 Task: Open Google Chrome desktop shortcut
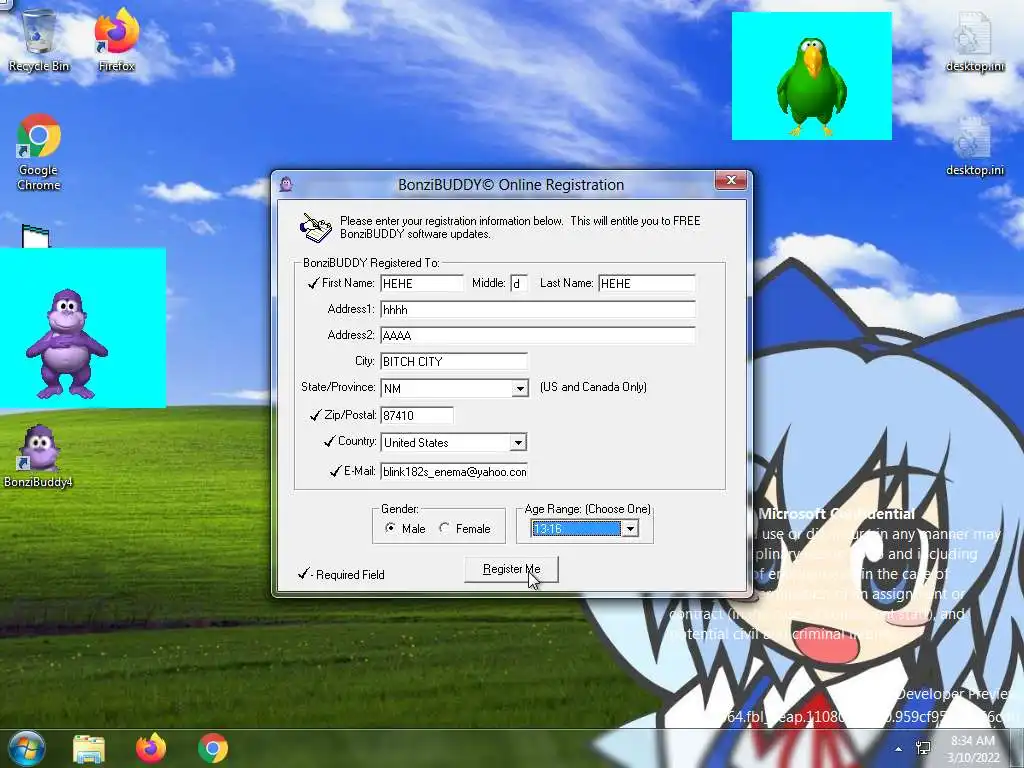point(39,152)
